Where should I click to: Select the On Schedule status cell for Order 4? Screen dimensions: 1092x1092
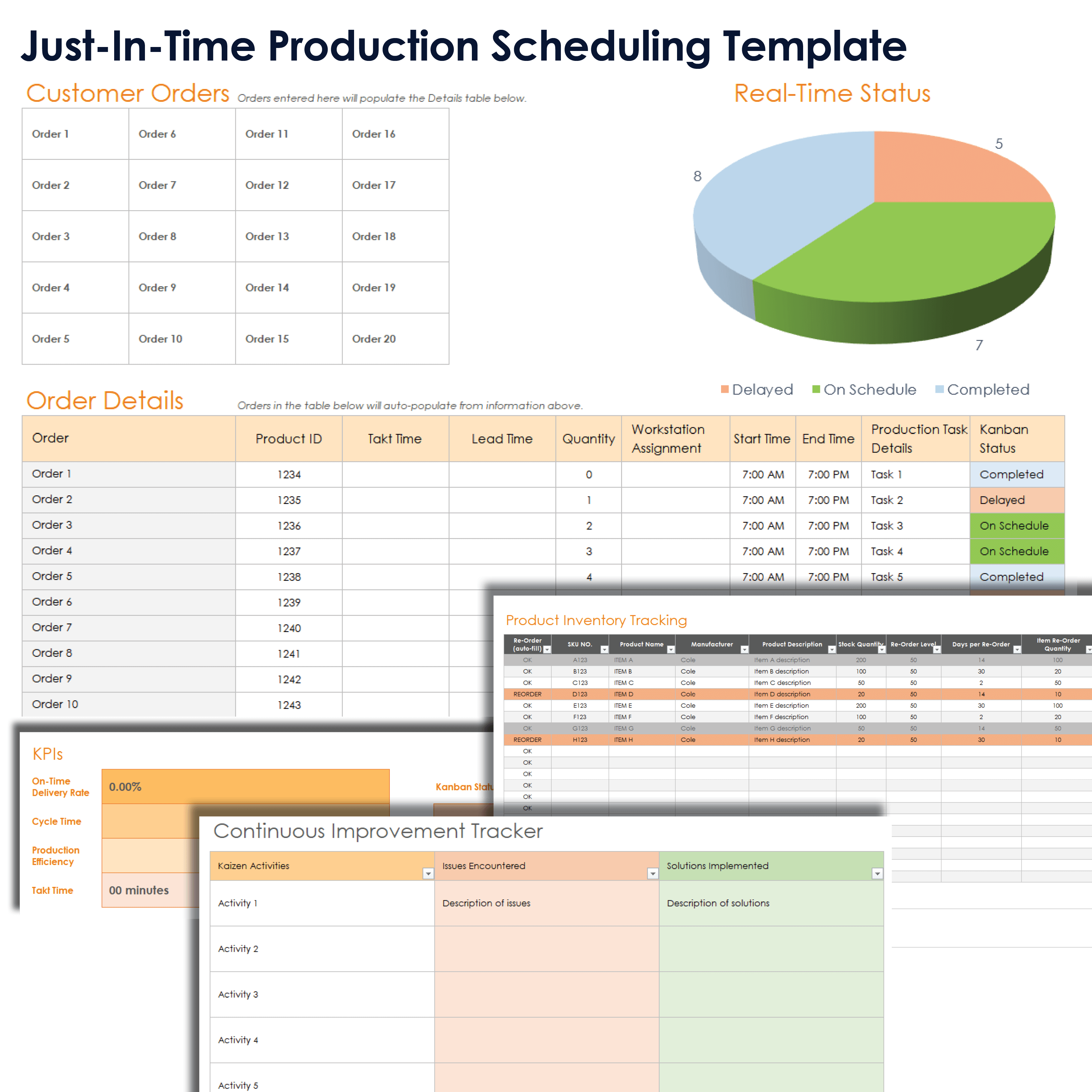point(1017,551)
